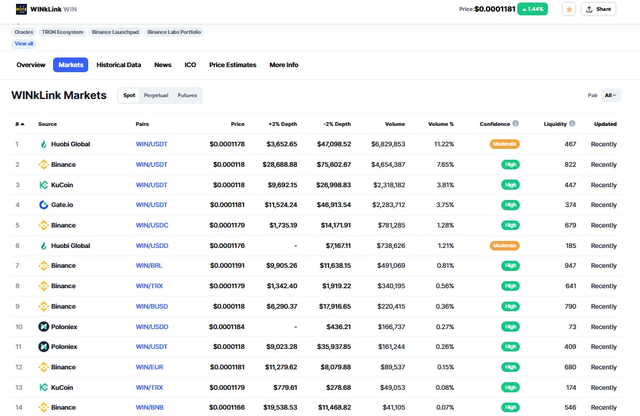Click the Binance logo in WIN/BRL row
Image resolution: width=640 pixels, height=416 pixels.
coord(43,266)
